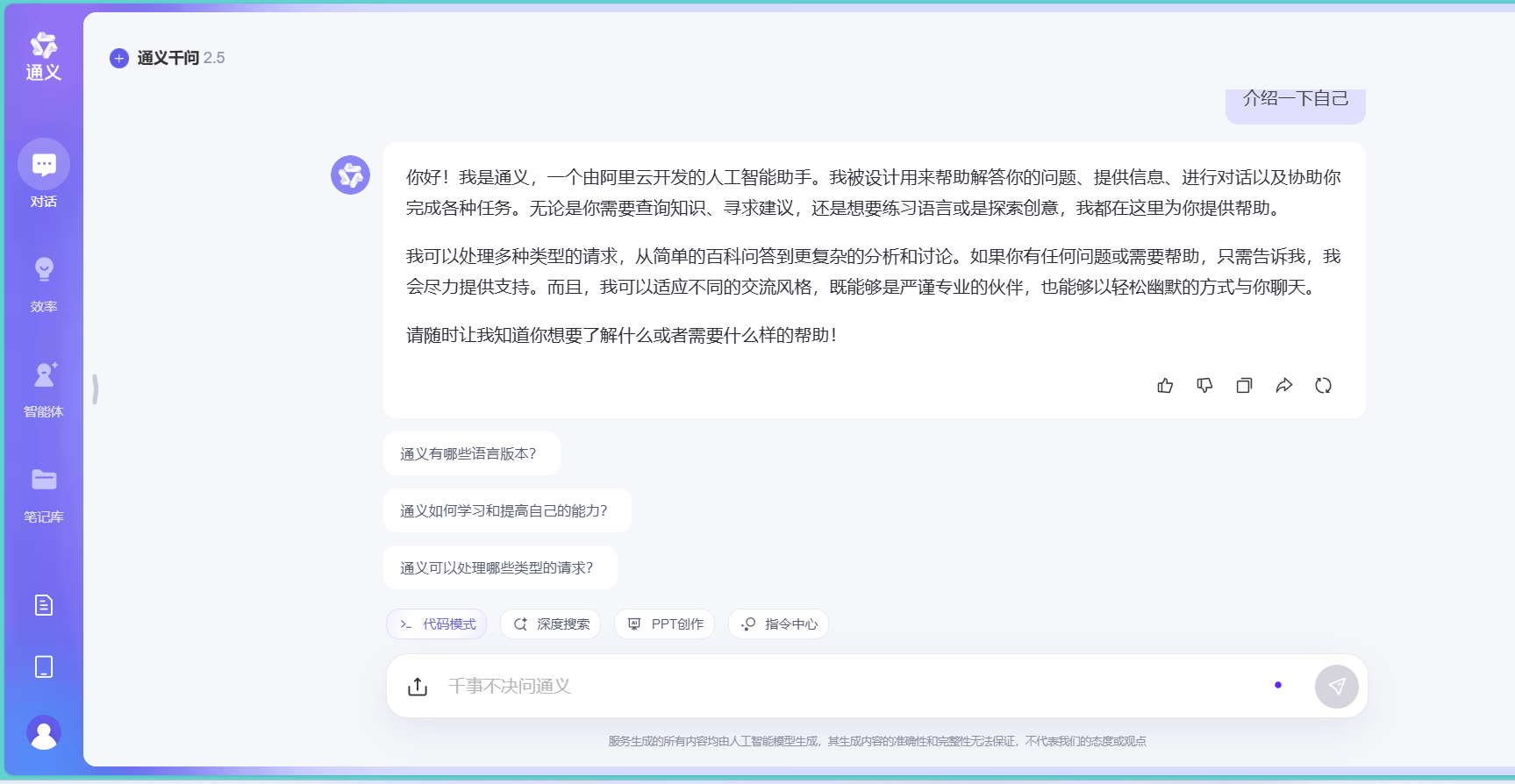Select the suggestion 通义可以处理哪些类型的请求?

(500, 567)
